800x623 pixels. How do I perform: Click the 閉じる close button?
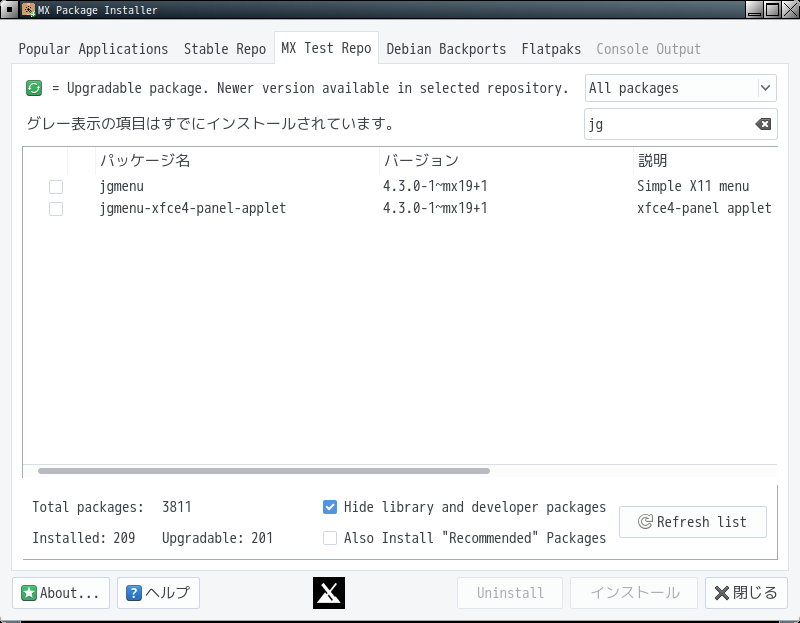[746, 593]
